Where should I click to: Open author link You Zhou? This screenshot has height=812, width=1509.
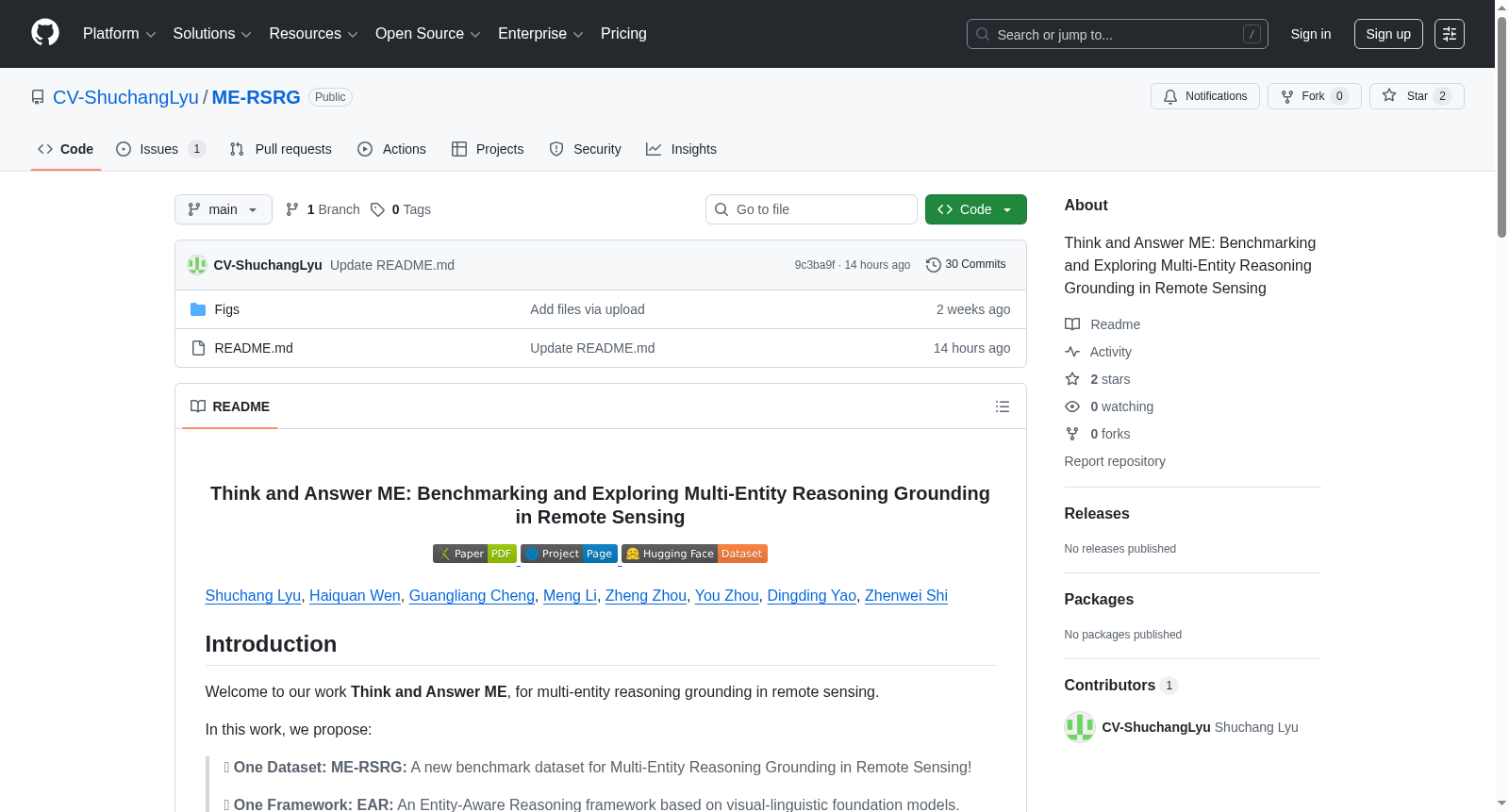pos(727,595)
